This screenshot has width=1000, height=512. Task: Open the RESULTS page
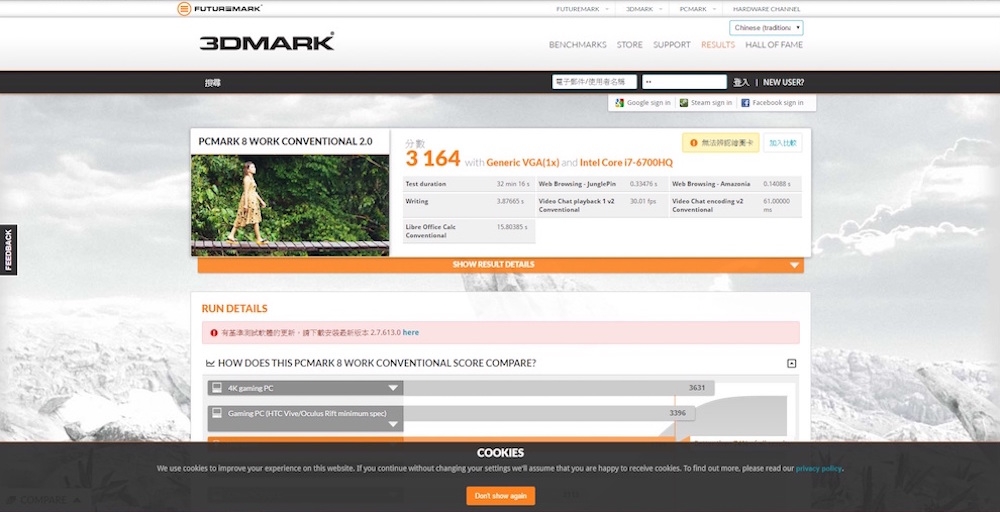click(x=717, y=45)
